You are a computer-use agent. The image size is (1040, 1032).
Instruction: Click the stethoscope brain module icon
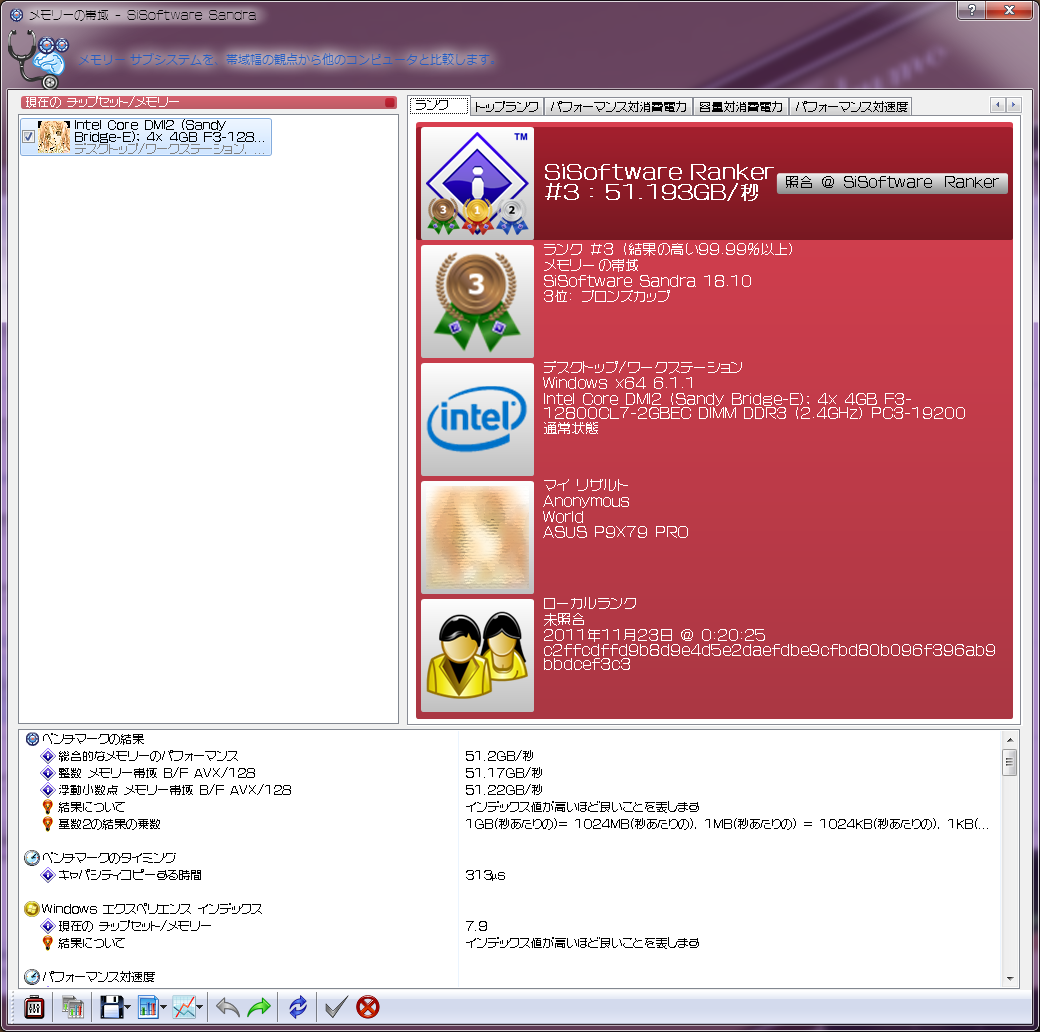[38, 58]
